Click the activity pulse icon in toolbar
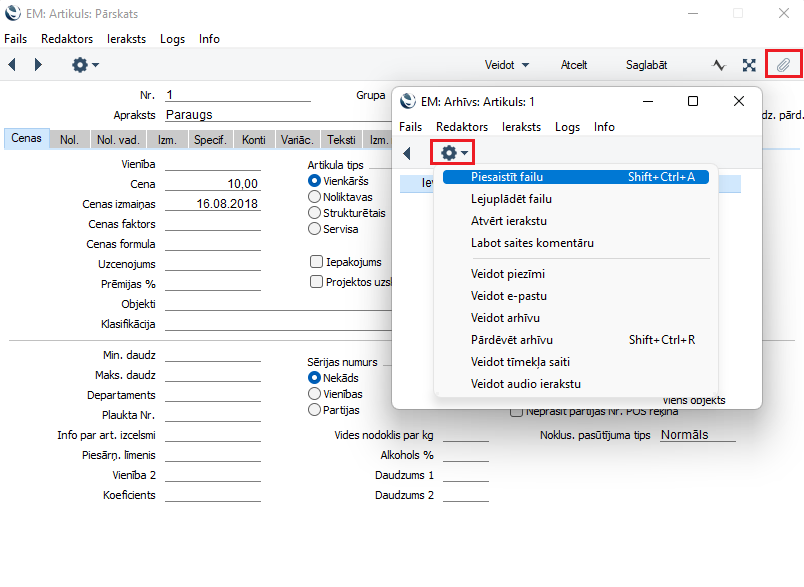The width and height of the screenshot is (804, 587). click(x=718, y=65)
